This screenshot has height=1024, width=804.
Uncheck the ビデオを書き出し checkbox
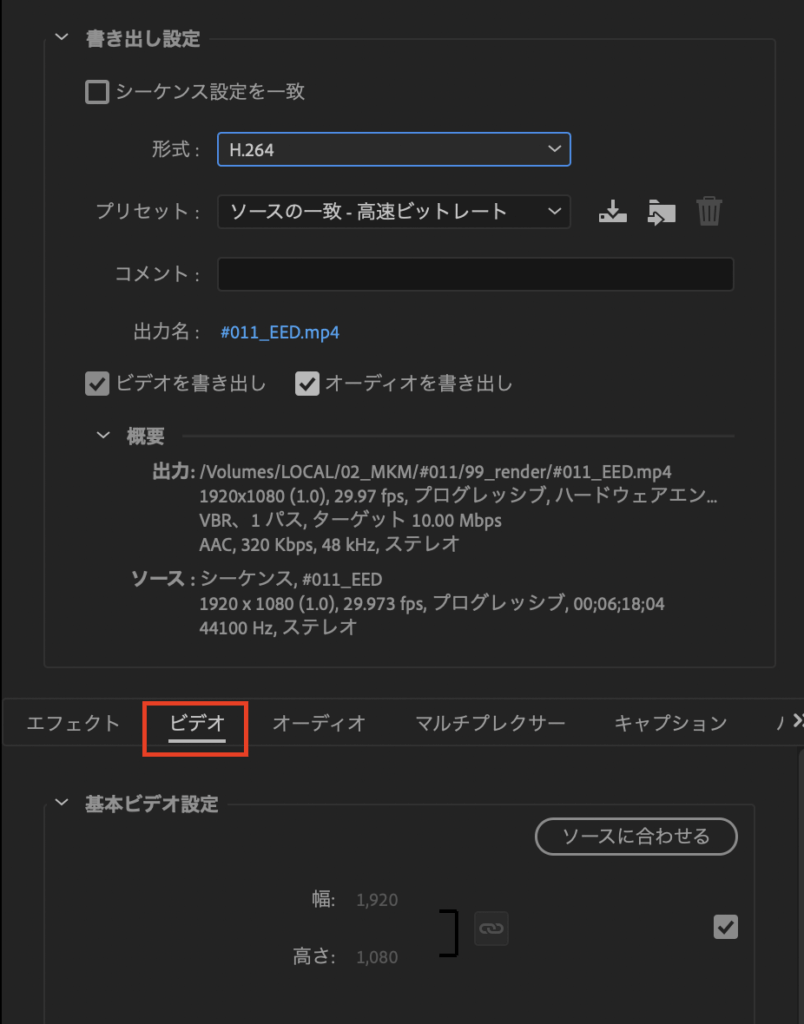pyautogui.click(x=97, y=384)
